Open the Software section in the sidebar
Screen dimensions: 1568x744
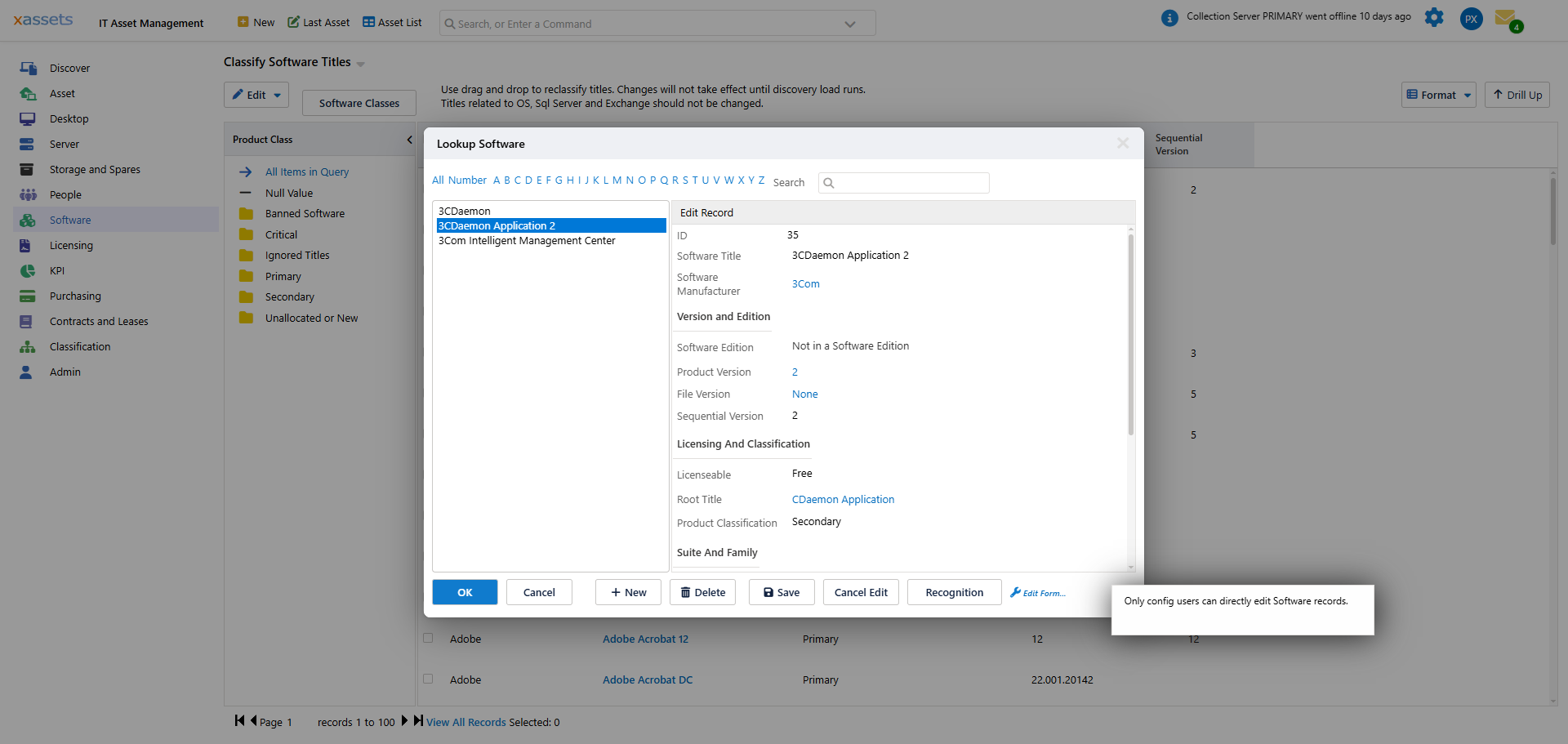(x=28, y=220)
